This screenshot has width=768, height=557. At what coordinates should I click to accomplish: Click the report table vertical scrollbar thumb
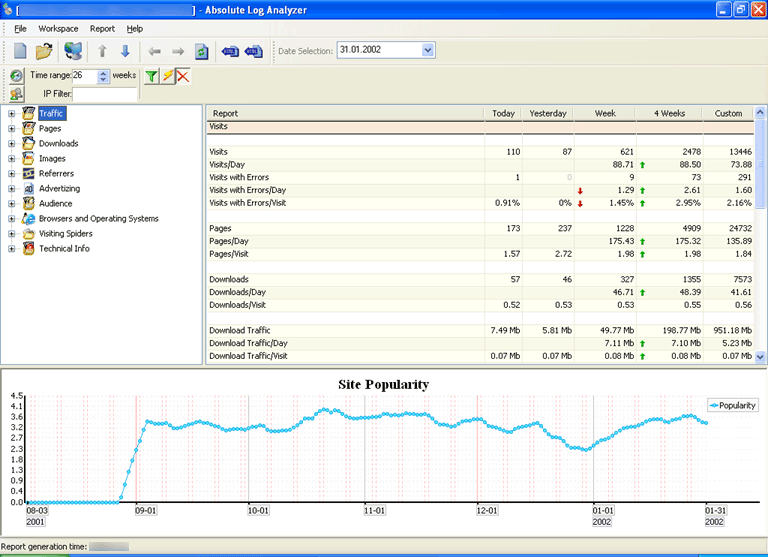760,164
